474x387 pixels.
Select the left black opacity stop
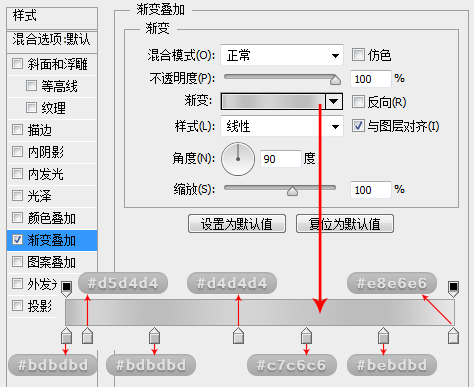(x=67, y=289)
